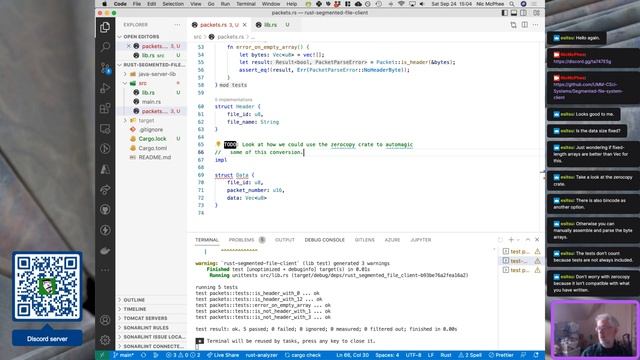The width and height of the screenshot is (640, 360).
Task: Open the remote window indicator in status bar
Action: tap(102, 355)
